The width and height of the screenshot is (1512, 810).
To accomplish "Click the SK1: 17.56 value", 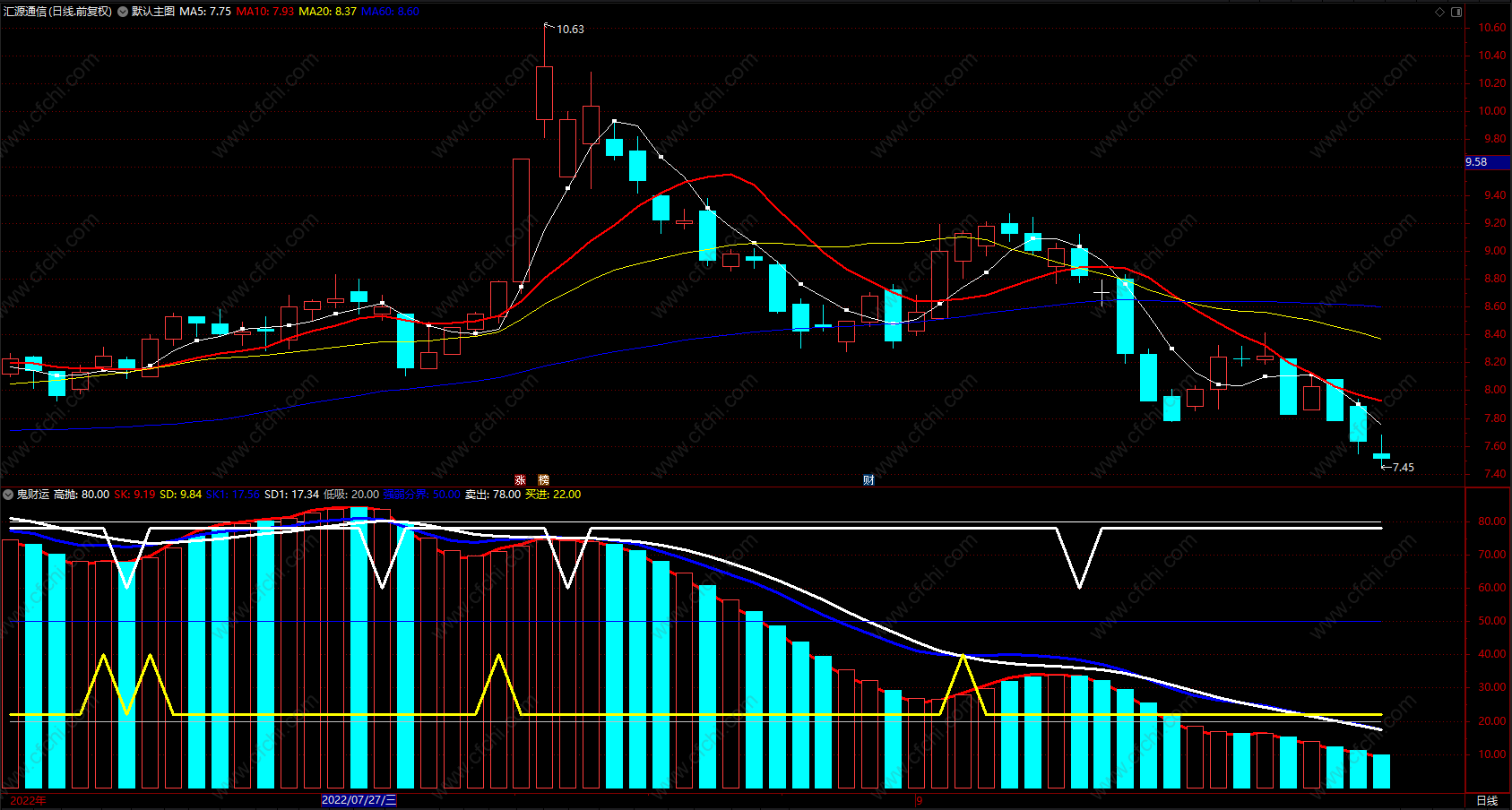I will pos(233,495).
